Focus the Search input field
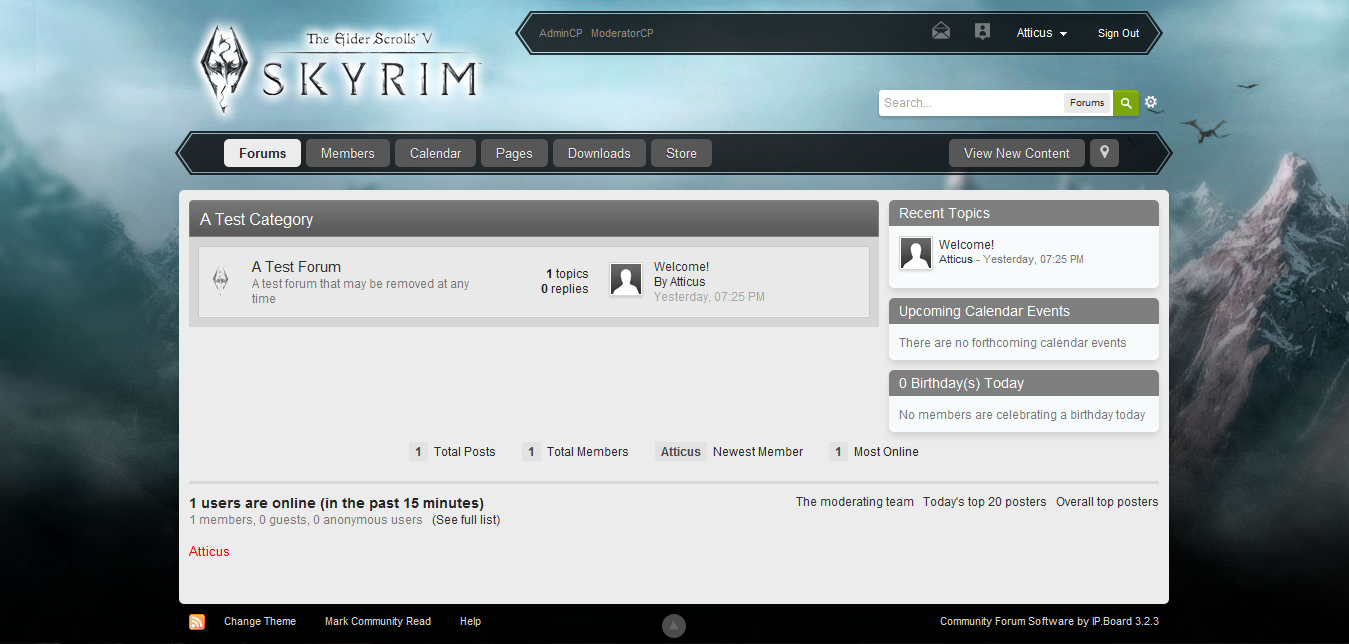This screenshot has width=1349, height=644. point(971,103)
